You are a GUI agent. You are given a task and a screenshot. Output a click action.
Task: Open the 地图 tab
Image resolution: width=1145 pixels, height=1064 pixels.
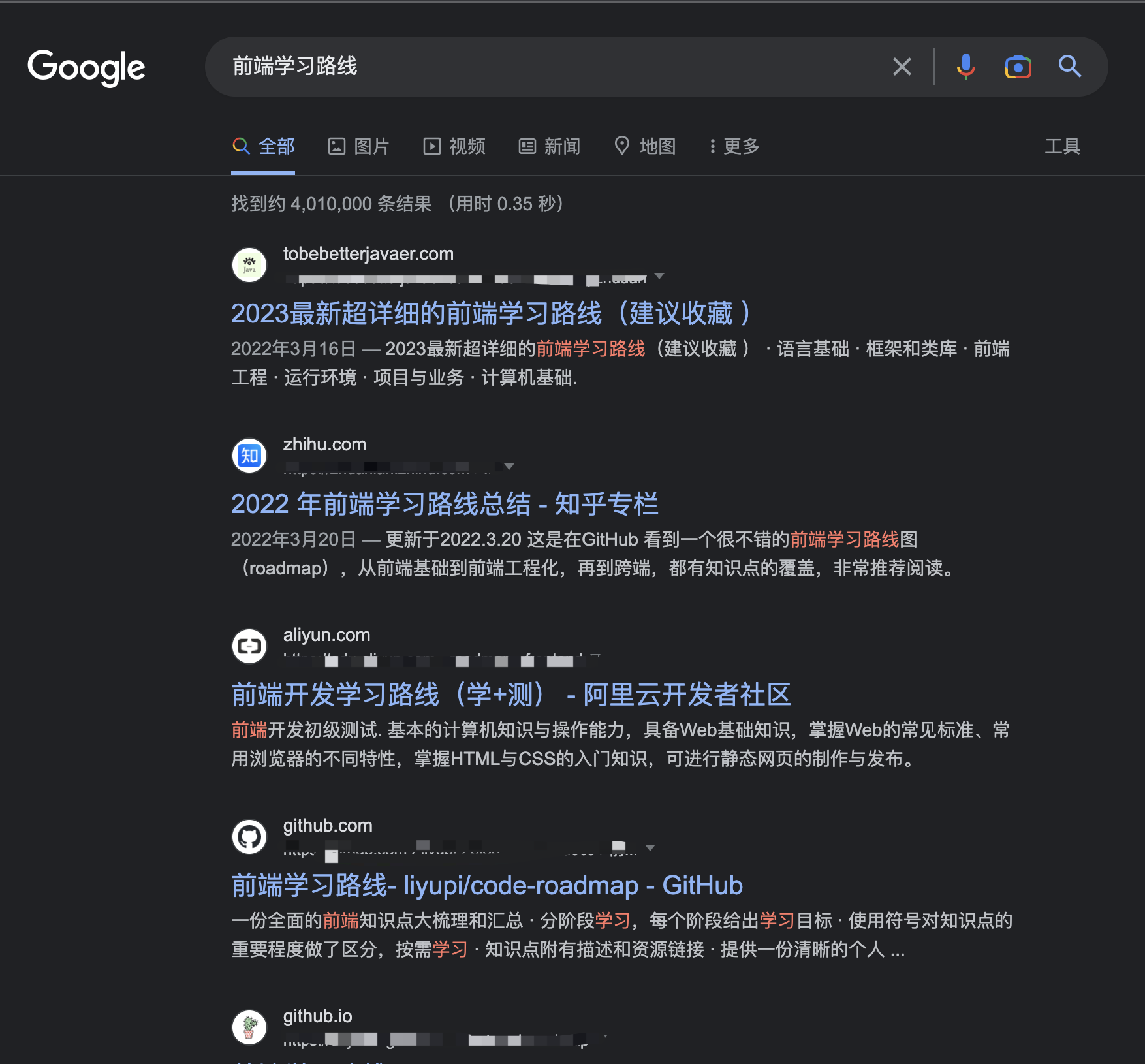tap(645, 146)
